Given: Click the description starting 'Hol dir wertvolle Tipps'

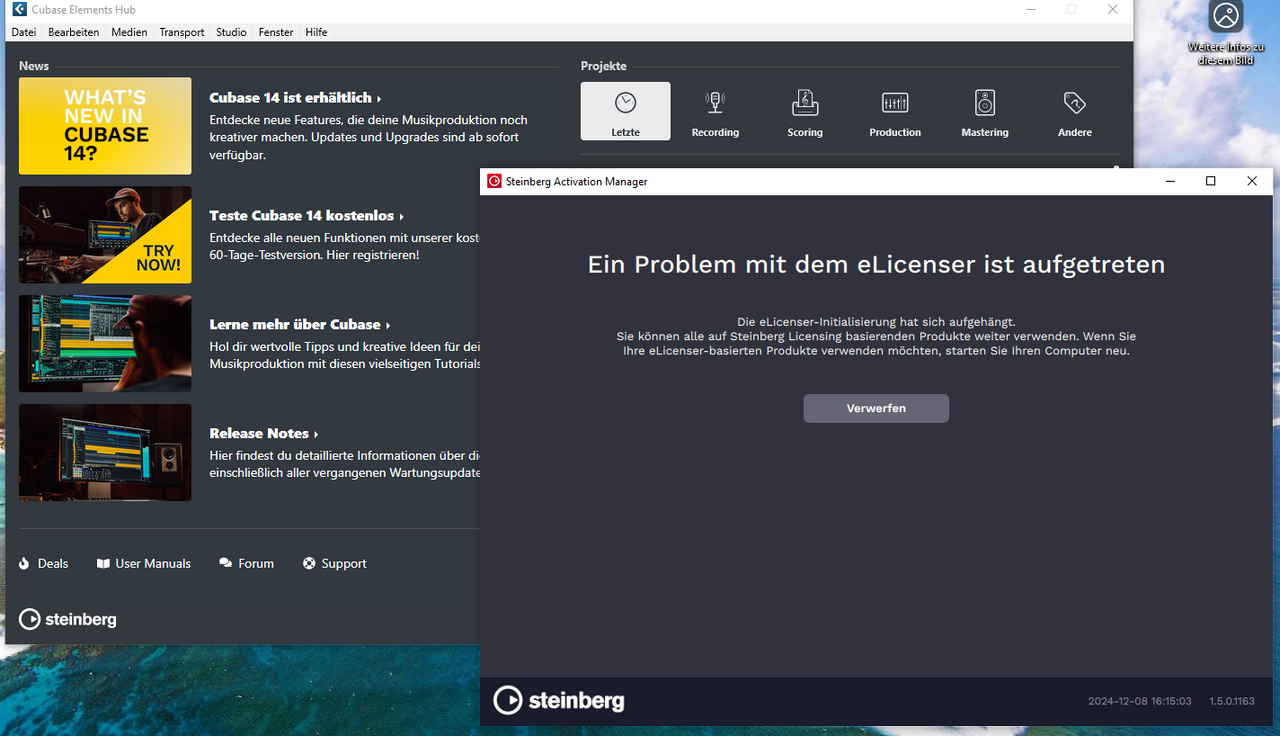Looking at the screenshot, I should 345,355.
